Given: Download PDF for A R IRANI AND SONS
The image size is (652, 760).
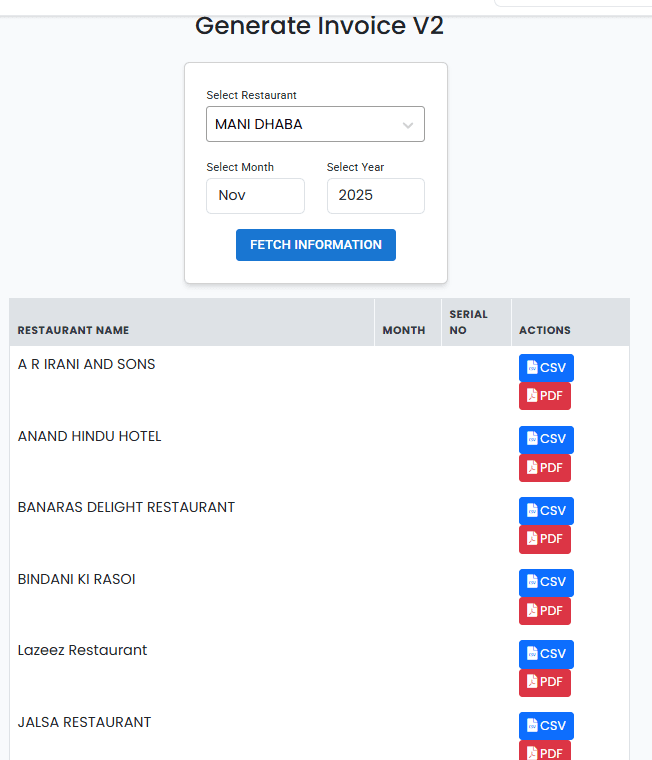Looking at the screenshot, I should tap(545, 396).
